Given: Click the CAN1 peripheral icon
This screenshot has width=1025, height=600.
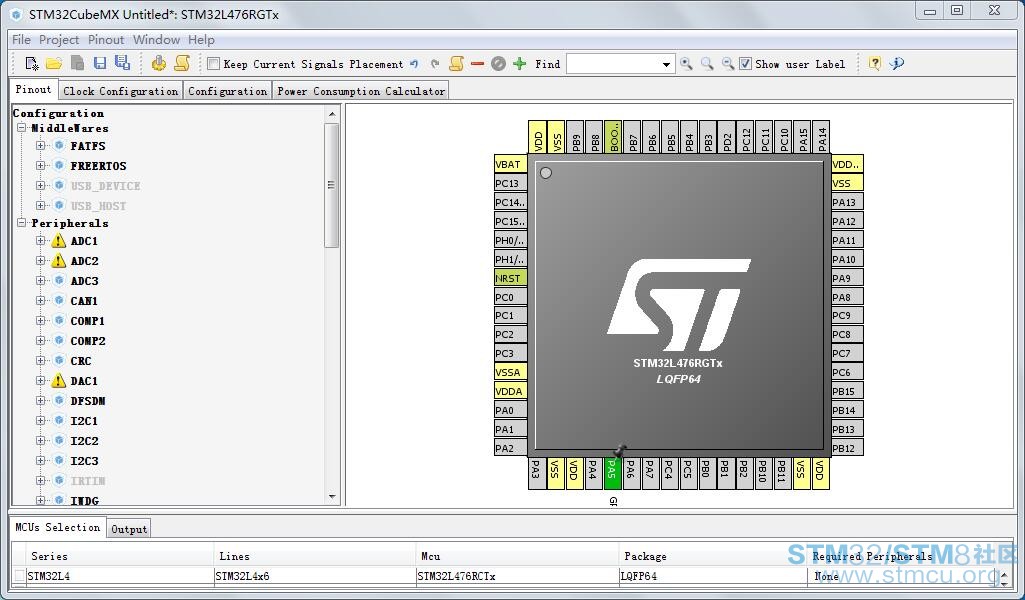Looking at the screenshot, I should (59, 301).
